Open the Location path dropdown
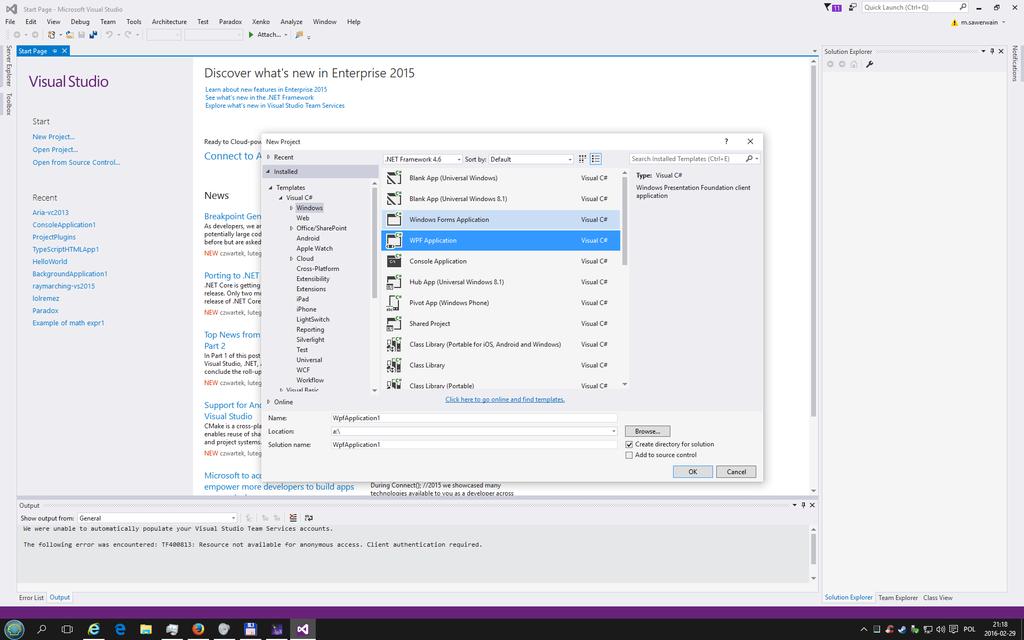The image size is (1024, 640). (x=613, y=431)
